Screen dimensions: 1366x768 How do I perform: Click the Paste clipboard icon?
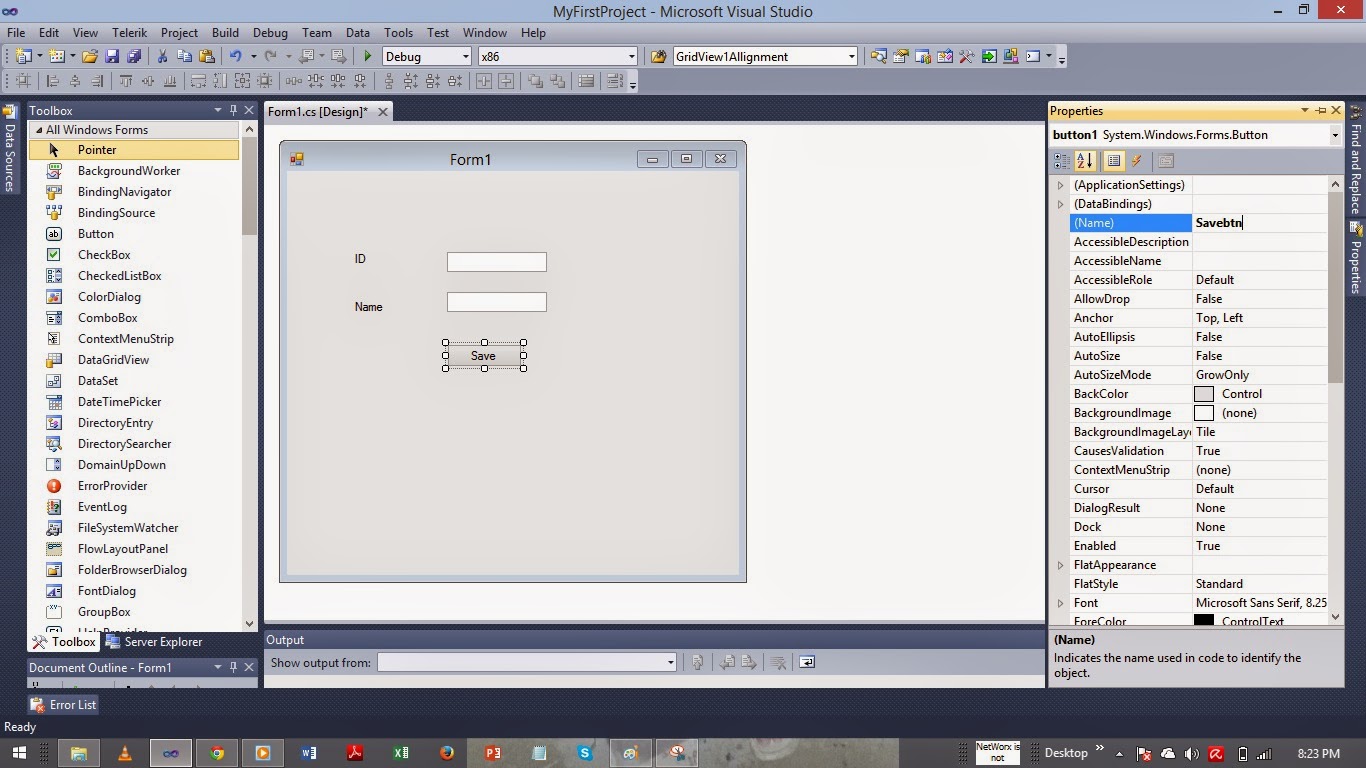(x=207, y=57)
